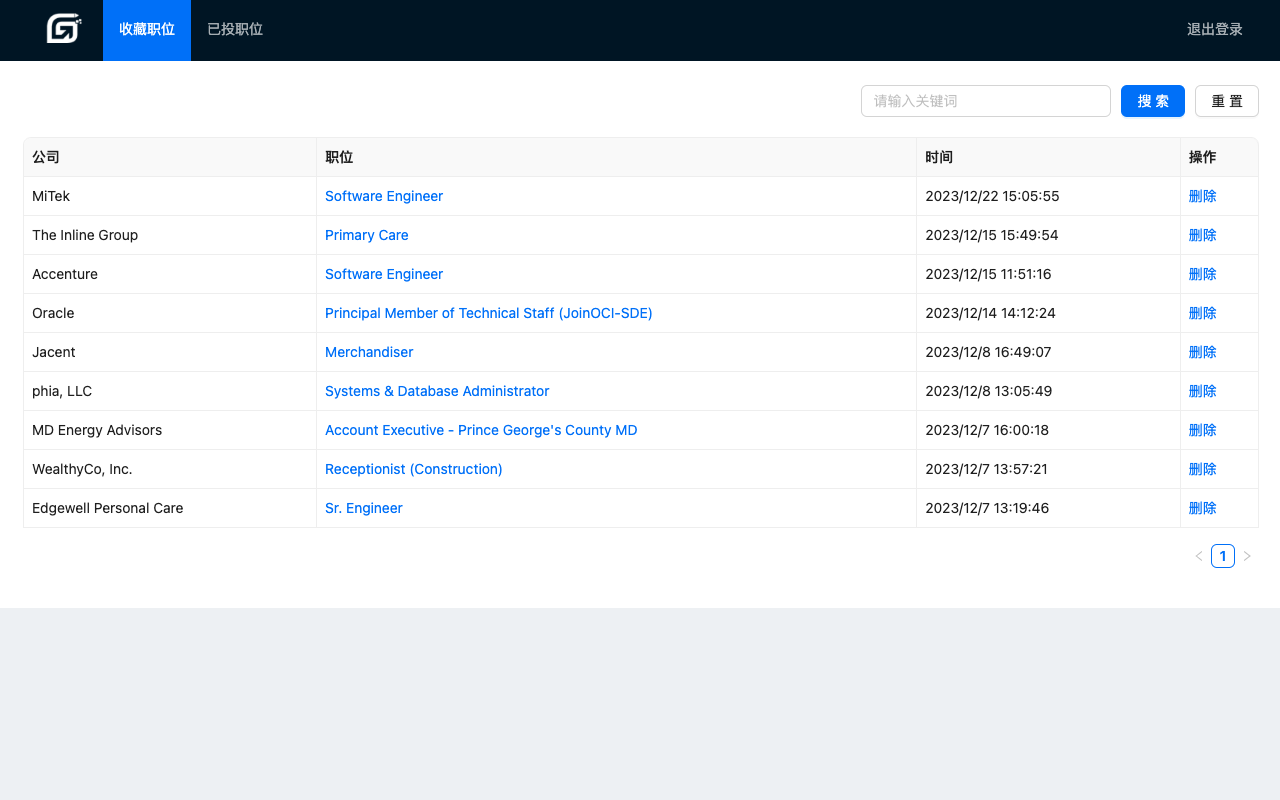Image resolution: width=1280 pixels, height=800 pixels.
Task: Click the site logo icon
Action: point(64,29)
